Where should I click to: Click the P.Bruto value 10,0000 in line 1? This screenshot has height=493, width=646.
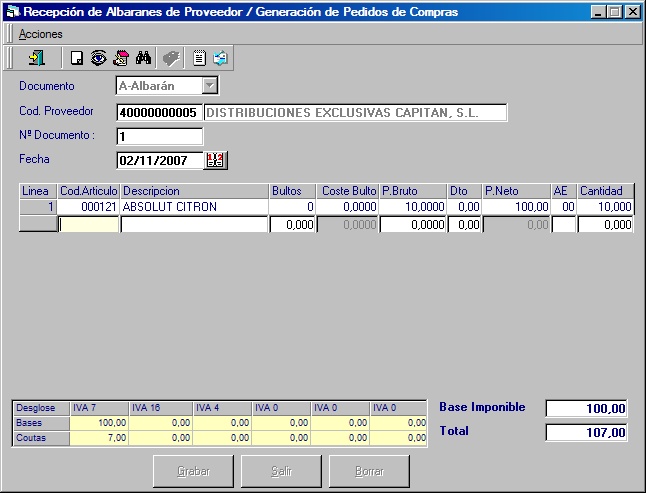(413, 207)
